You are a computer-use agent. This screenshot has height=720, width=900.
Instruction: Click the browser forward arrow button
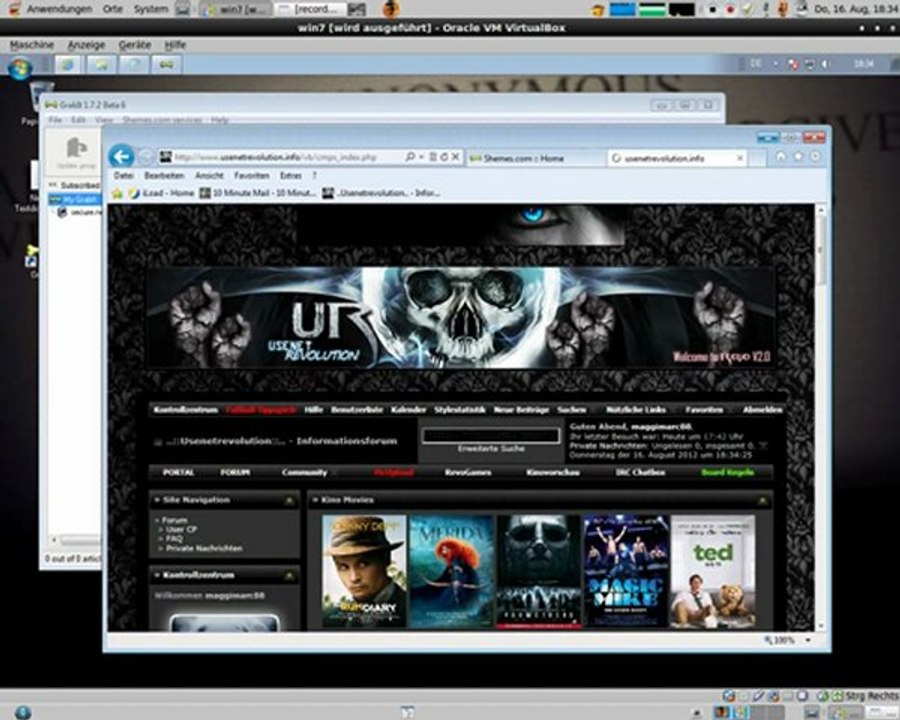pos(146,157)
